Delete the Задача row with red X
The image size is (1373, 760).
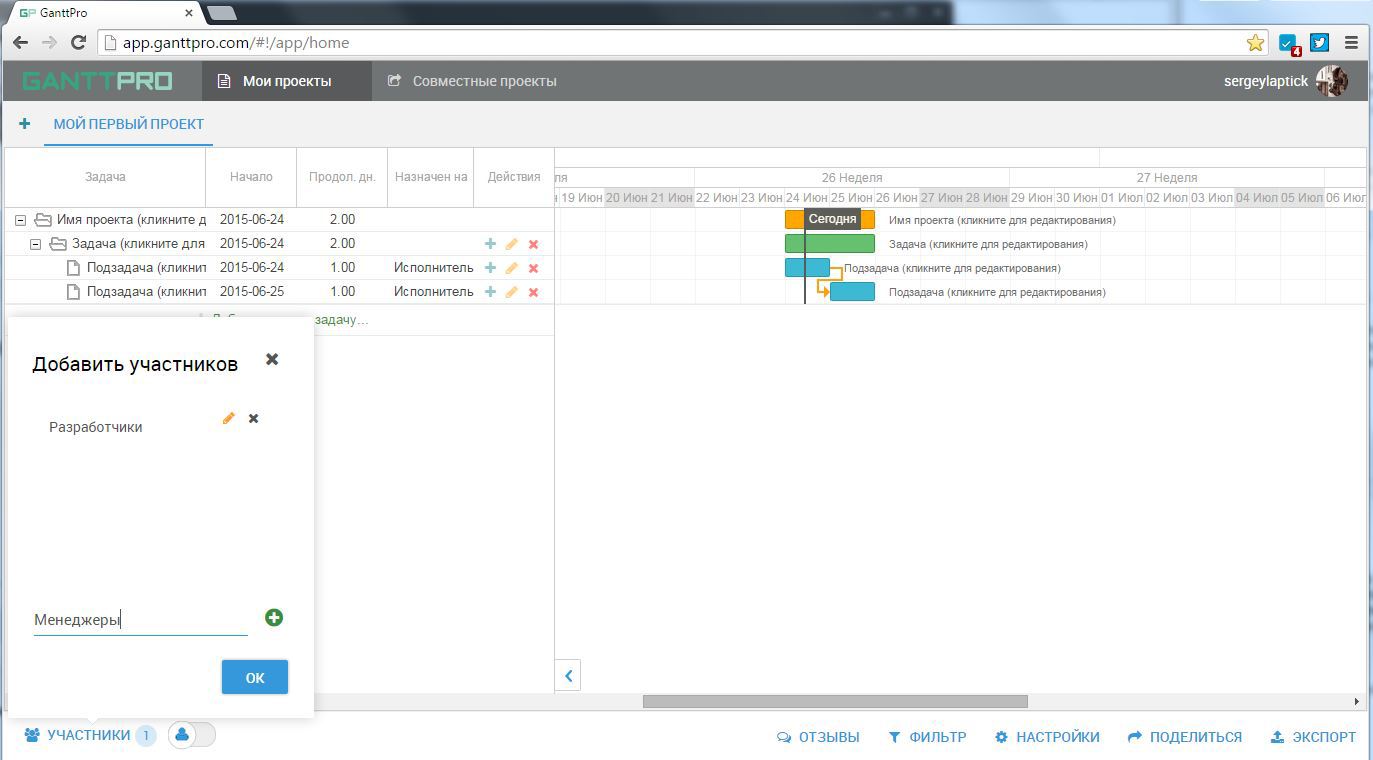click(x=533, y=244)
